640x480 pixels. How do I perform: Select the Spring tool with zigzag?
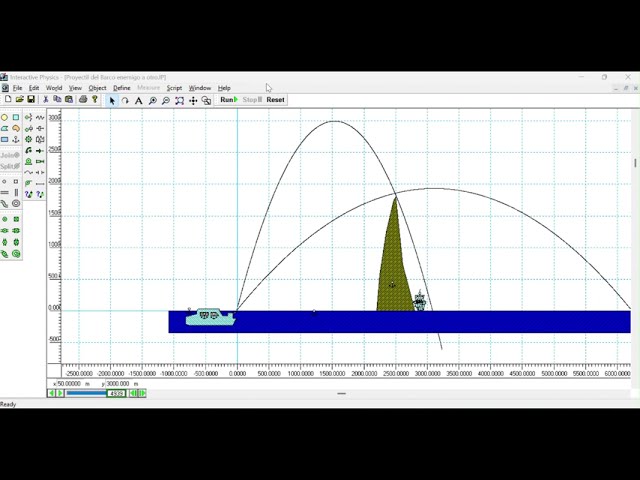(x=40, y=118)
